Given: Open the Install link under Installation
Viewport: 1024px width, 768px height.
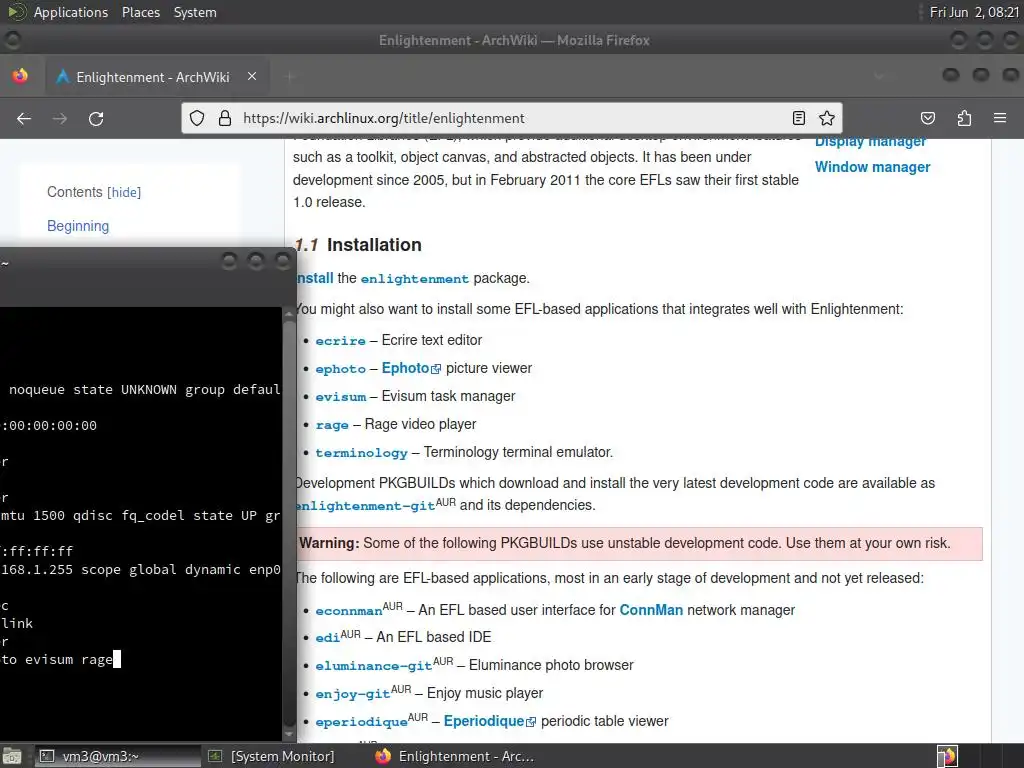Looking at the screenshot, I should [315, 278].
